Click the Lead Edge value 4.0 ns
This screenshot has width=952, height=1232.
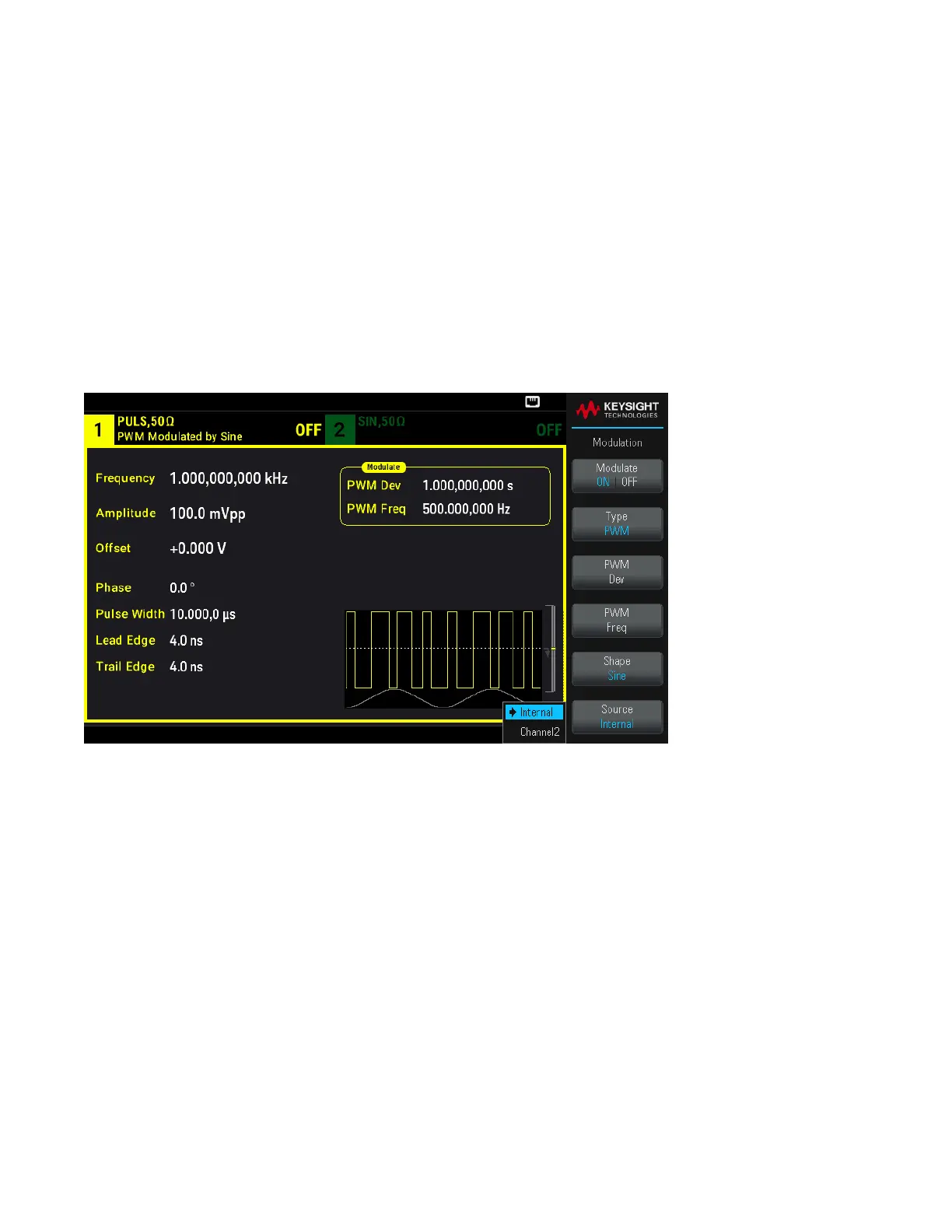[x=187, y=641]
